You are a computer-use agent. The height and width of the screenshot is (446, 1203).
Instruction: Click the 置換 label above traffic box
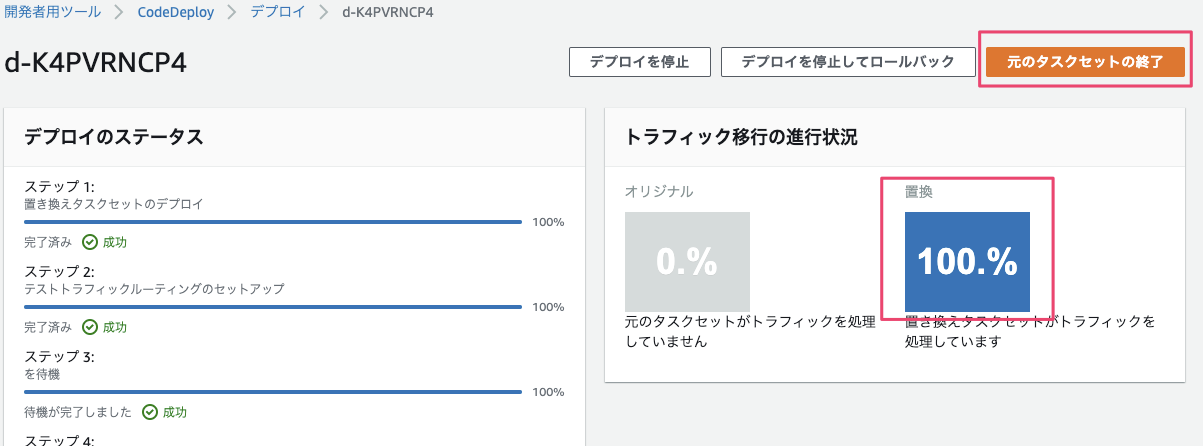[919, 191]
